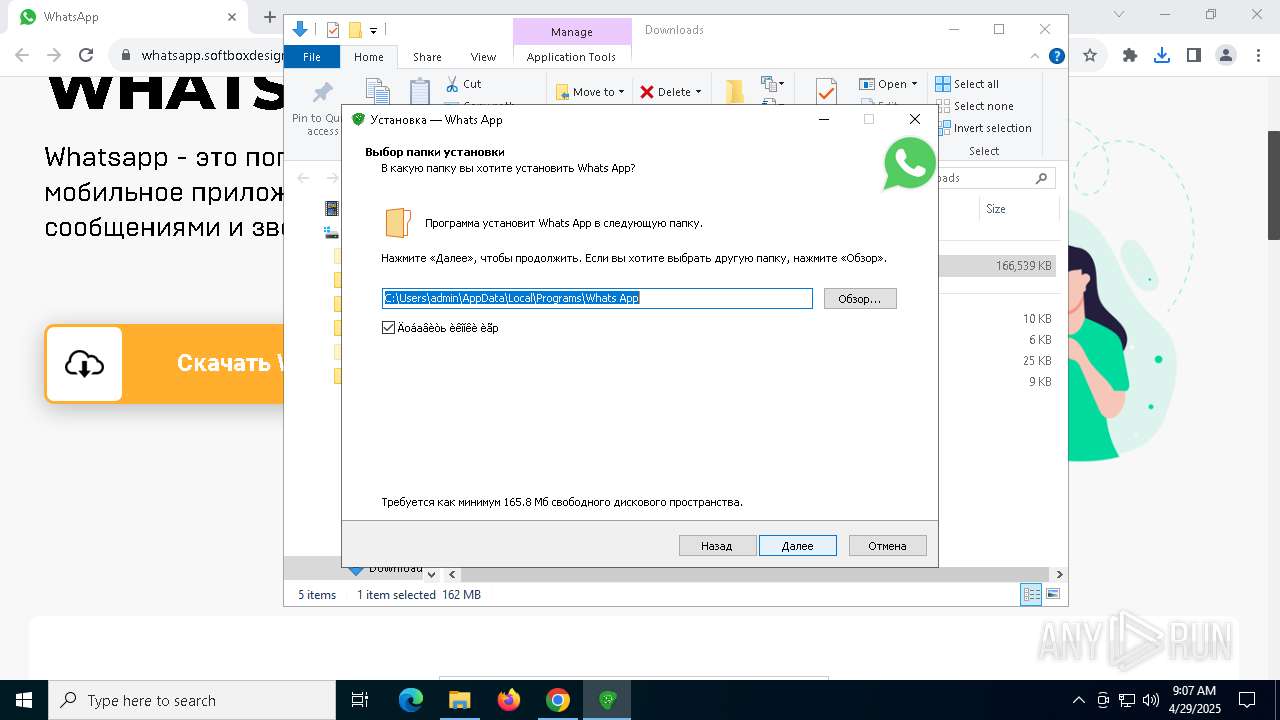Click the Explorer search magnifier icon

(x=1041, y=178)
